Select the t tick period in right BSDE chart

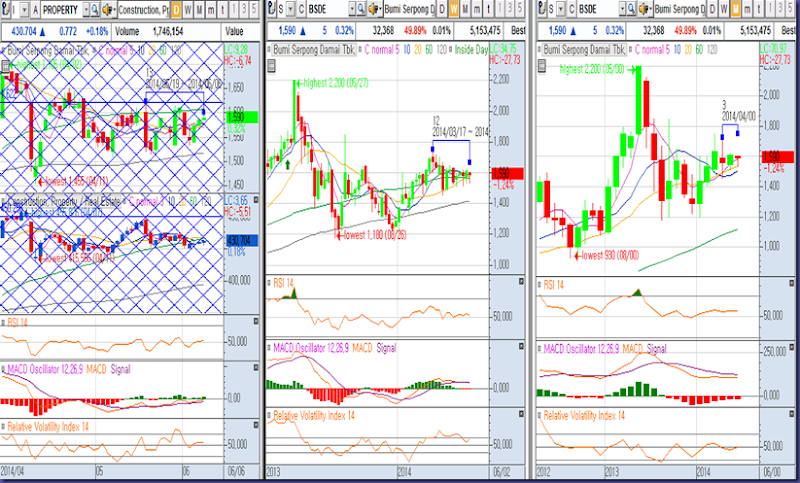pos(759,10)
